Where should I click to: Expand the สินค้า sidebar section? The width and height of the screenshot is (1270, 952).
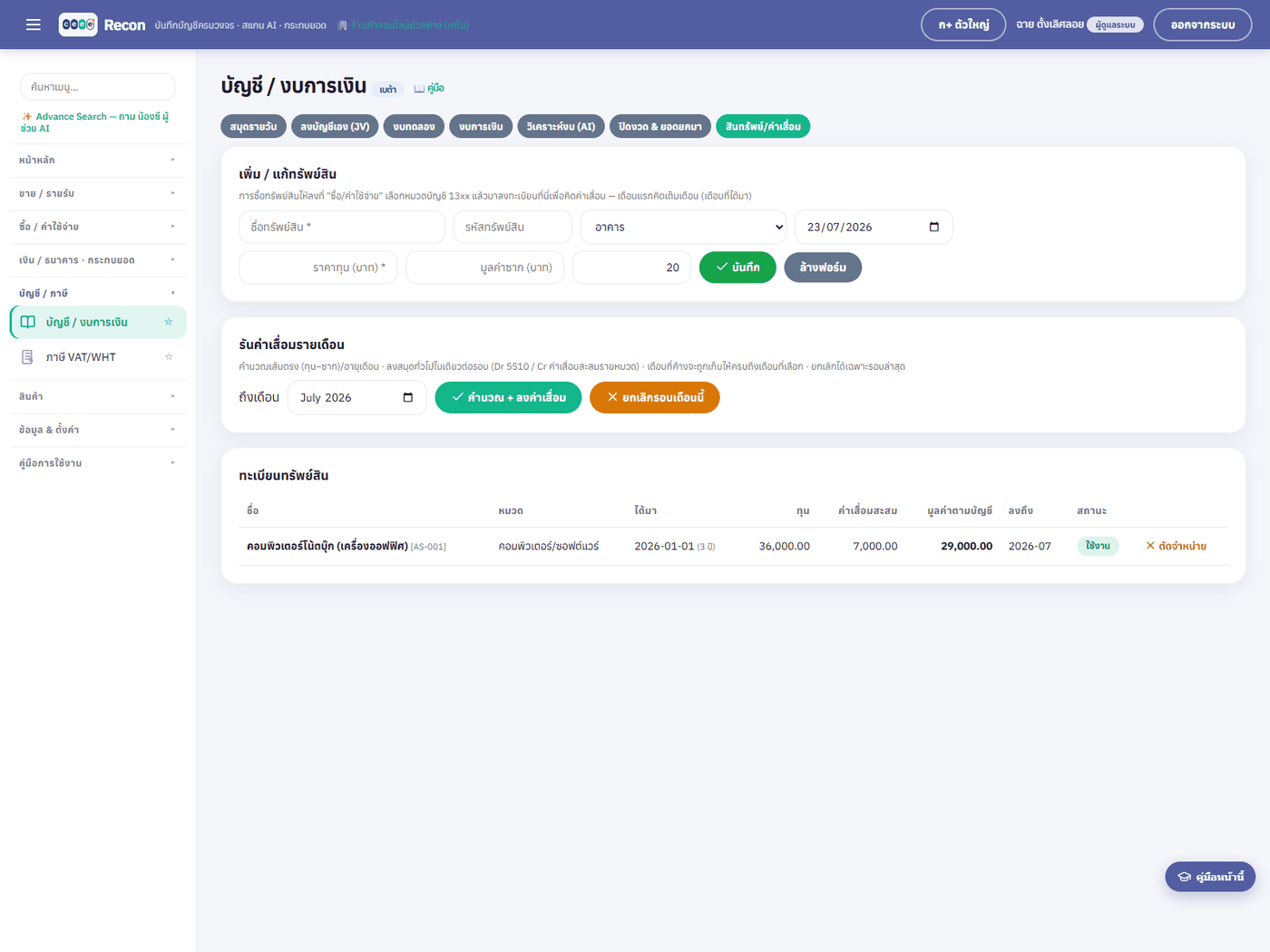(x=97, y=396)
